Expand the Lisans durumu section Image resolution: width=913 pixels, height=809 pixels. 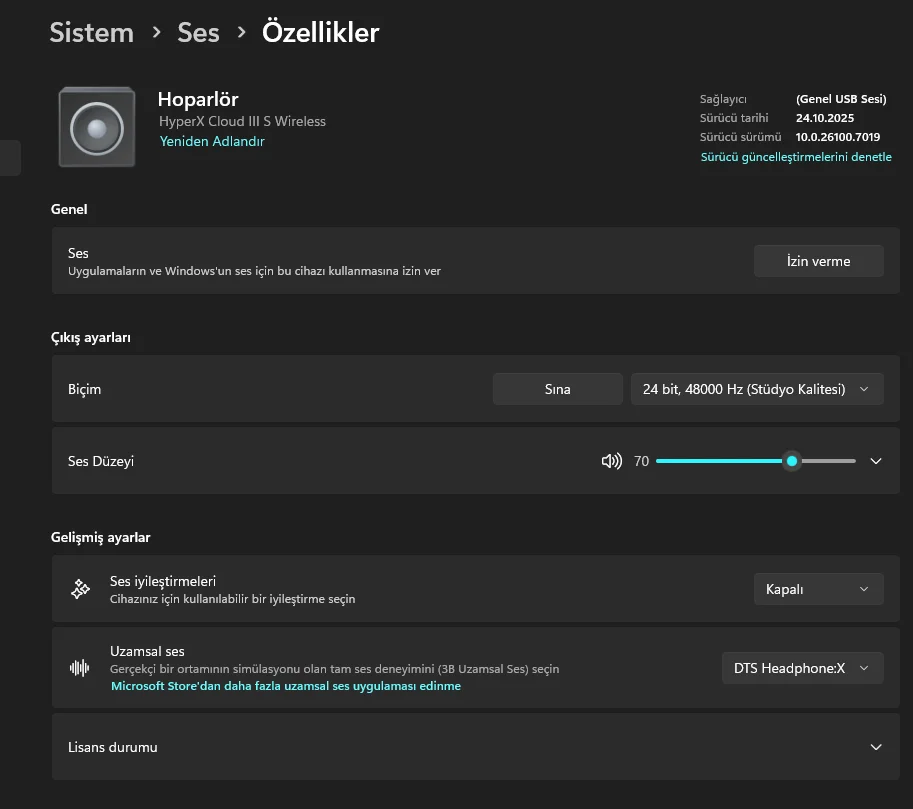click(x=876, y=747)
